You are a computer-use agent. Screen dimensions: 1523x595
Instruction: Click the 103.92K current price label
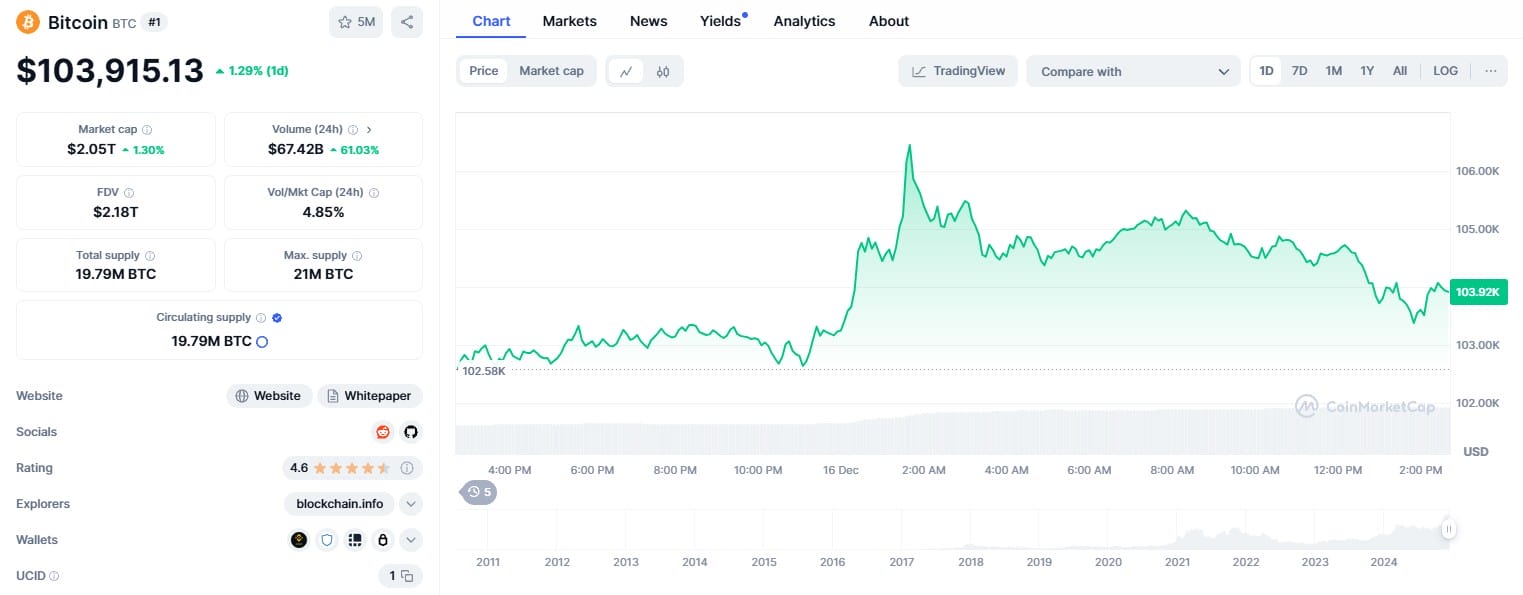[x=1478, y=291]
